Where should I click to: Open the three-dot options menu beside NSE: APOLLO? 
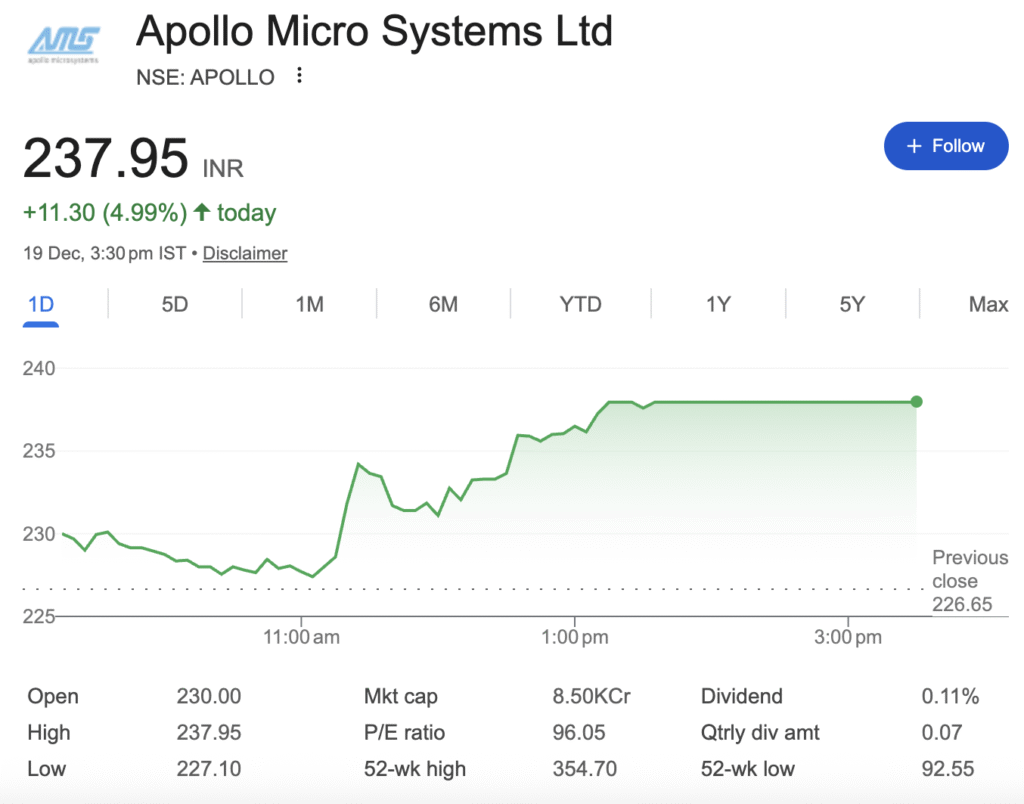click(x=299, y=76)
